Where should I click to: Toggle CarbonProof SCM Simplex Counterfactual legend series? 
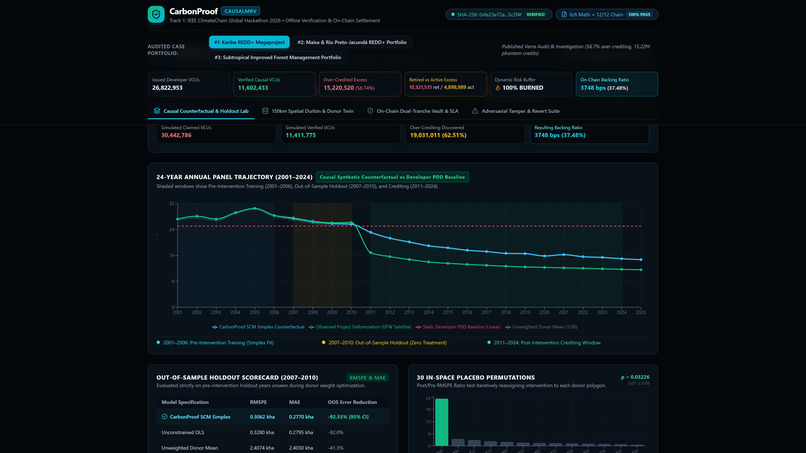258,327
